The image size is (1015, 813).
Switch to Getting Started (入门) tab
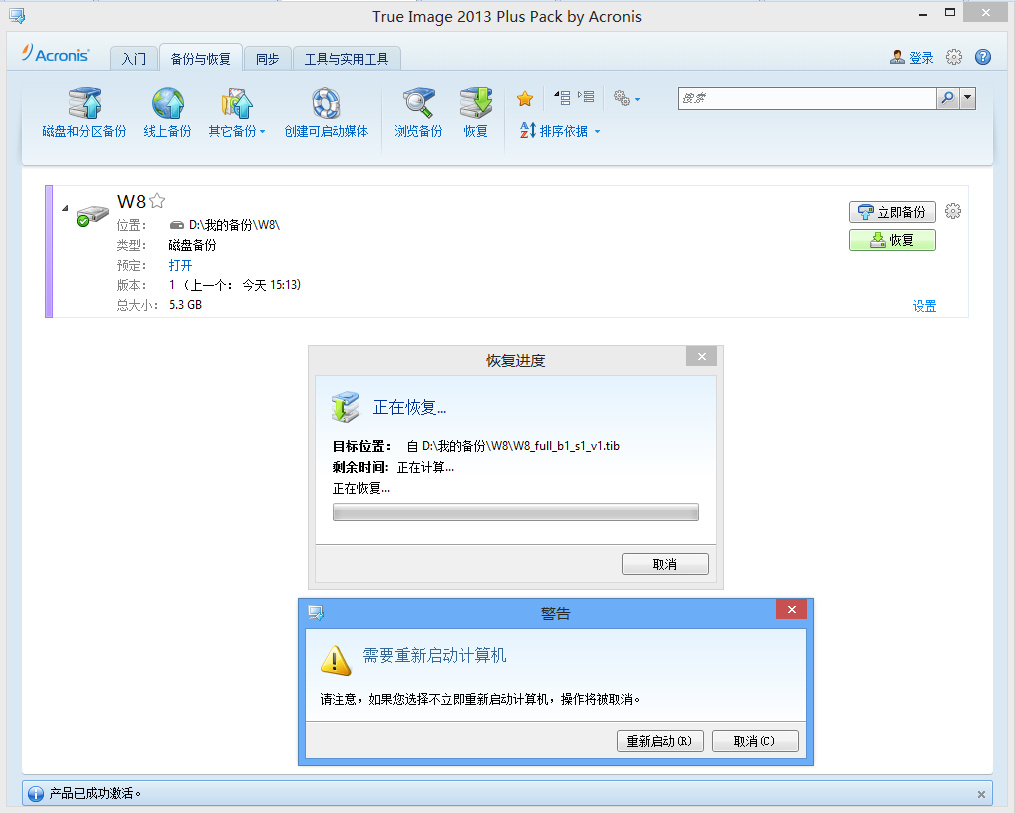[x=133, y=59]
